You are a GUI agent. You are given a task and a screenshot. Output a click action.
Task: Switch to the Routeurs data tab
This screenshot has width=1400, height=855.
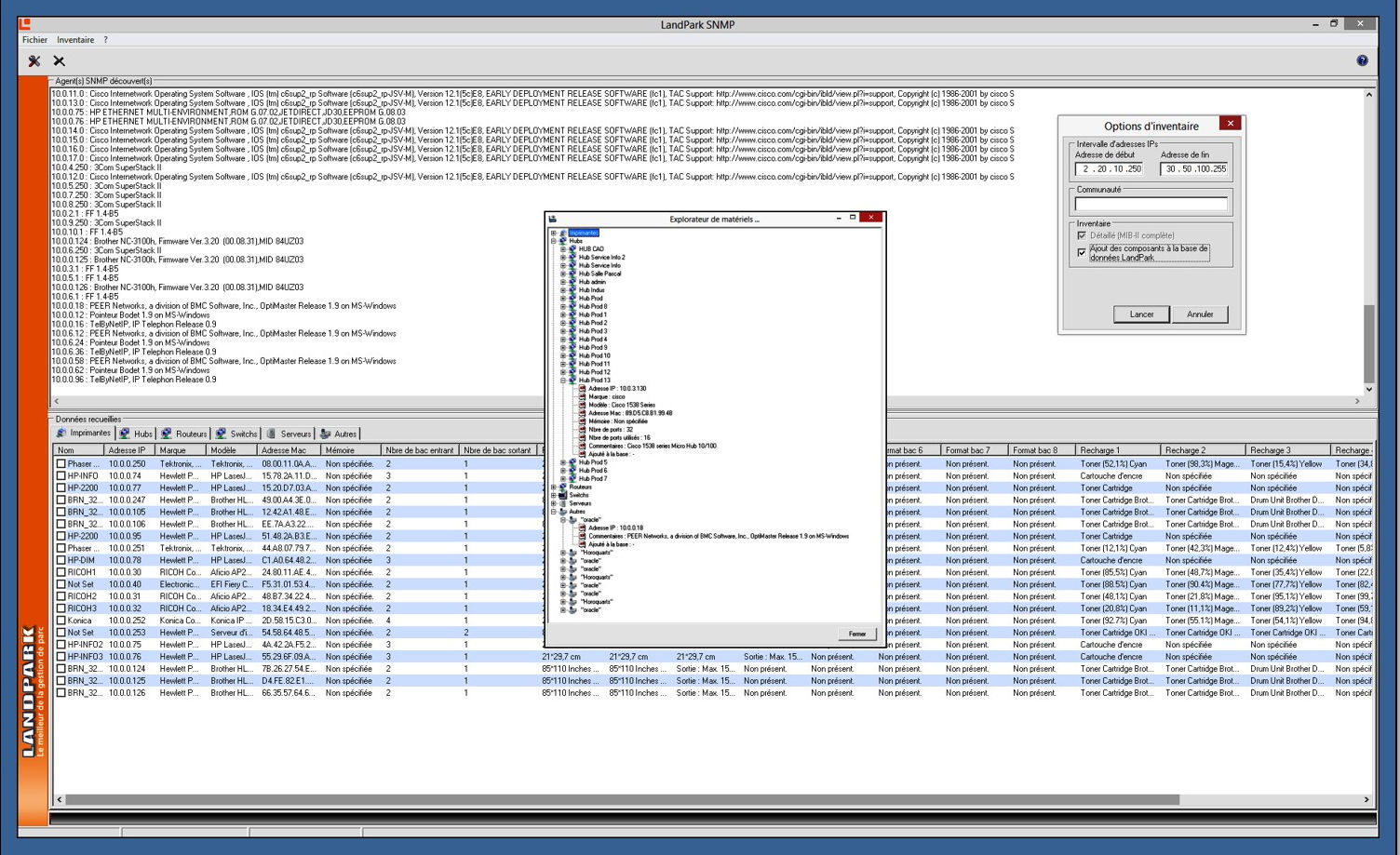tap(184, 434)
